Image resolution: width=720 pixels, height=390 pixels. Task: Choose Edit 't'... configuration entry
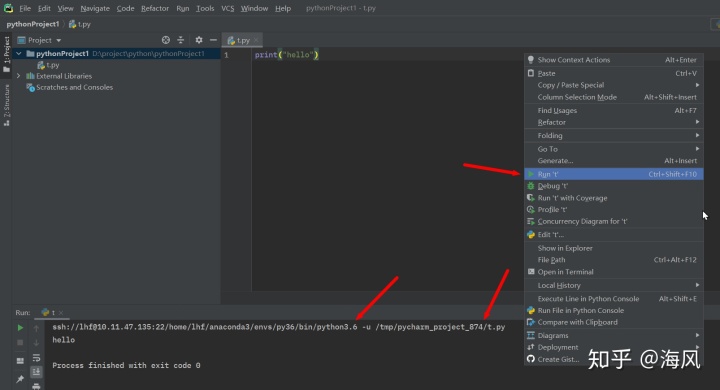click(613, 235)
